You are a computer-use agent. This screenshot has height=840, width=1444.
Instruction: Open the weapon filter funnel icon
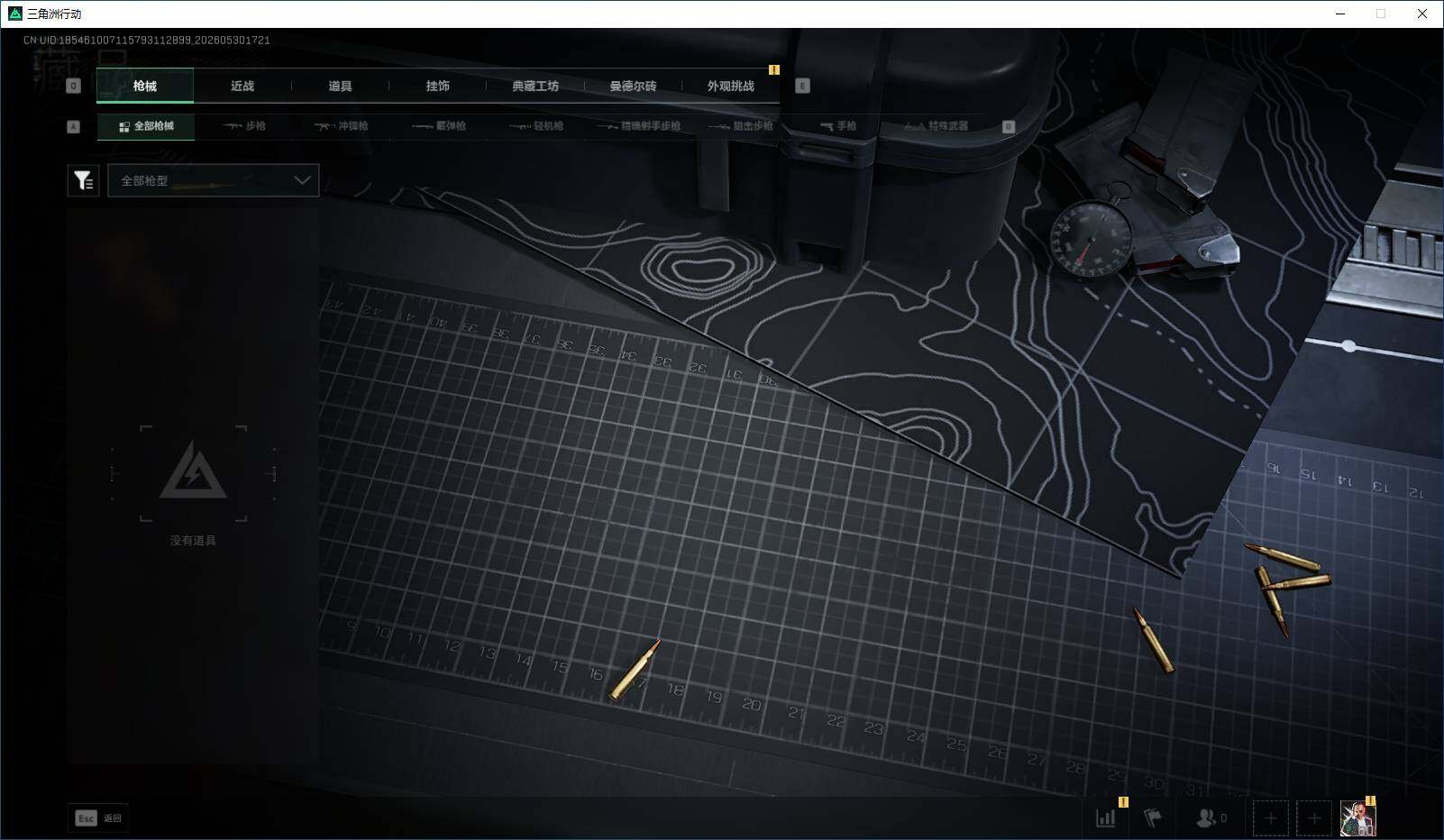click(x=83, y=180)
